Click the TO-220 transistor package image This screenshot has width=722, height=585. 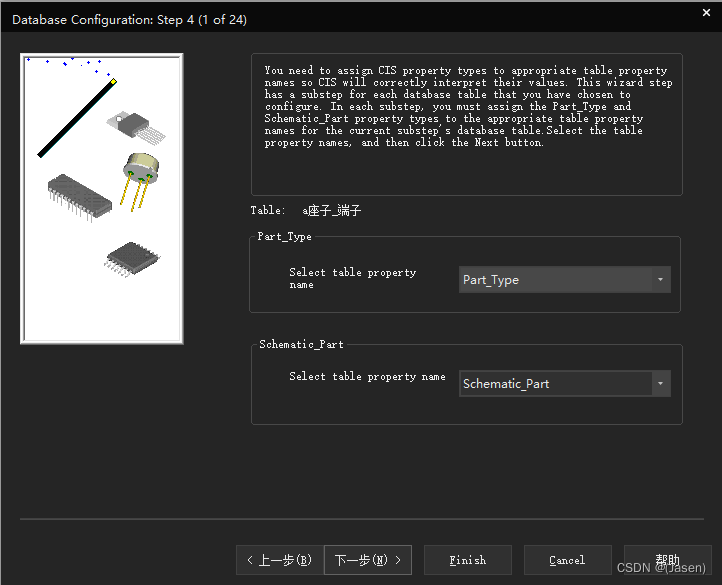[135, 123]
